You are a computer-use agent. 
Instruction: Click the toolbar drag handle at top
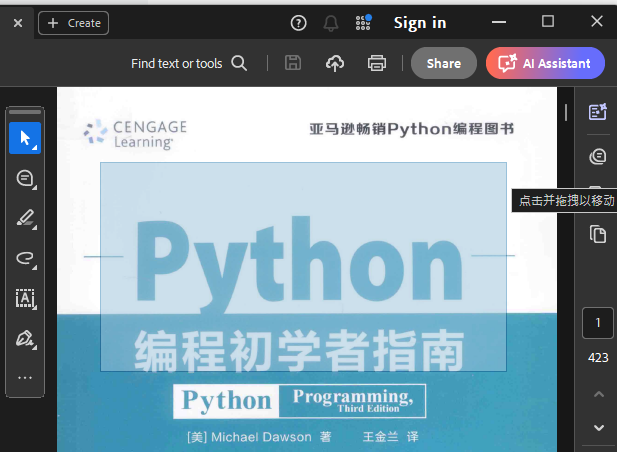(x=25, y=112)
